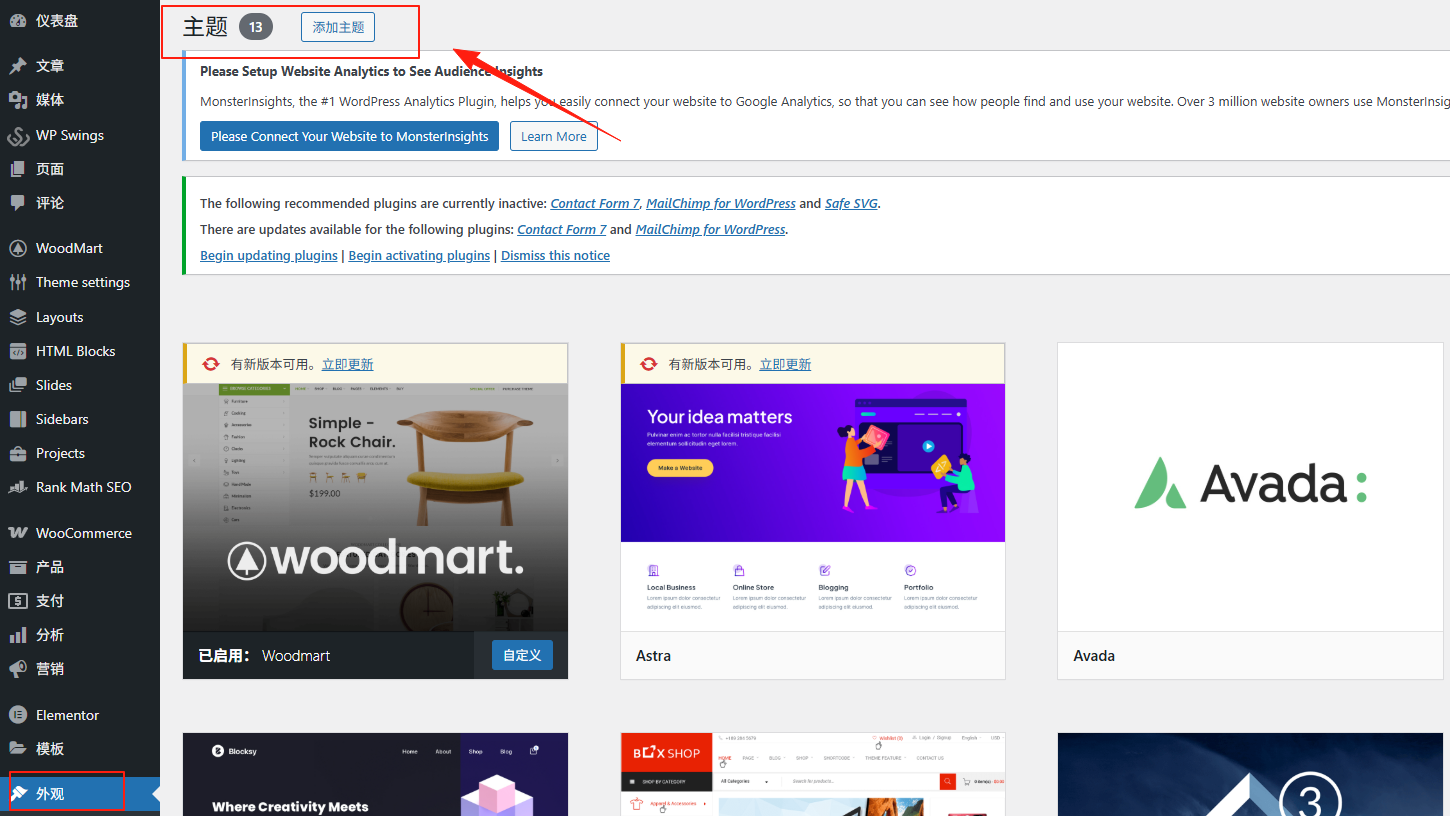Open the HTML Blocks menu item
The width and height of the screenshot is (1450, 816).
pyautogui.click(x=75, y=351)
